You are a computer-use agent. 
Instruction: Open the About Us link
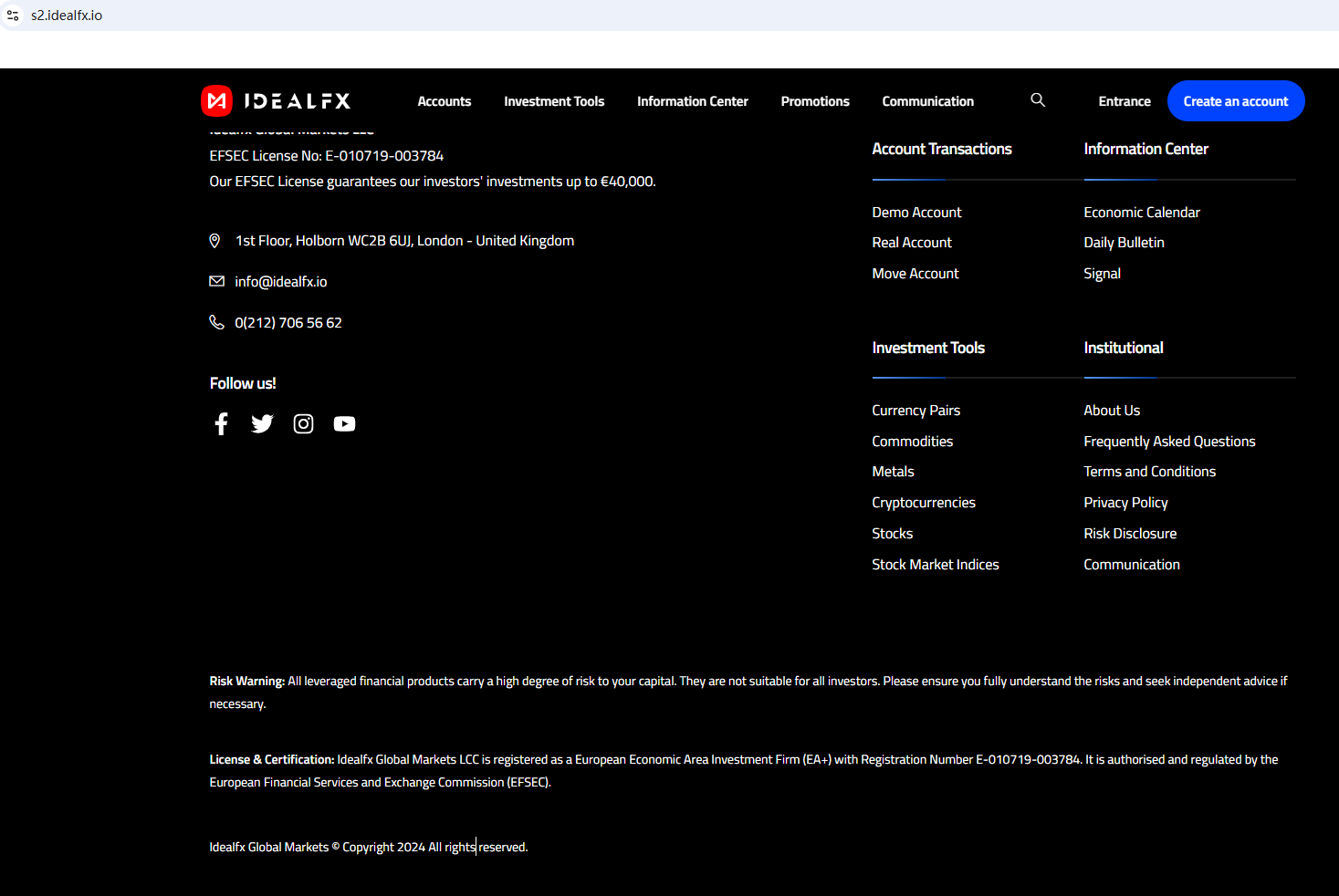1112,411
